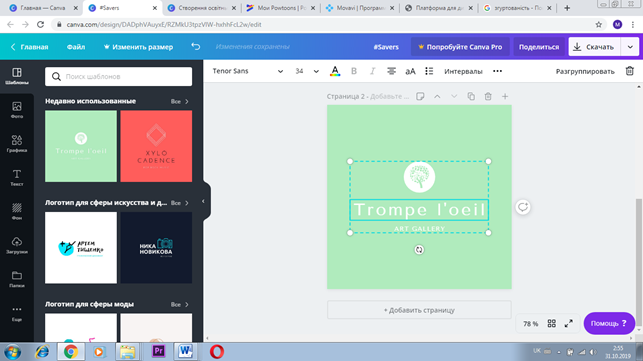
Task: Toggle uppercase text formatting
Action: click(410, 71)
